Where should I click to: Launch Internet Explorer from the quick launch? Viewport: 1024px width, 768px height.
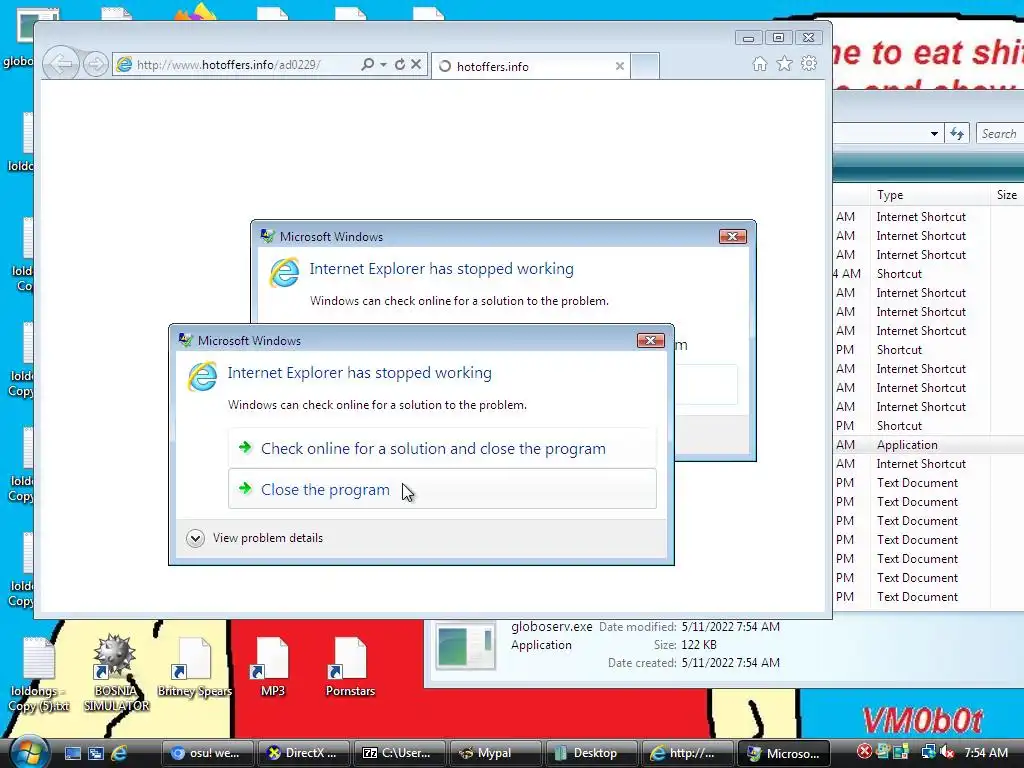119,753
